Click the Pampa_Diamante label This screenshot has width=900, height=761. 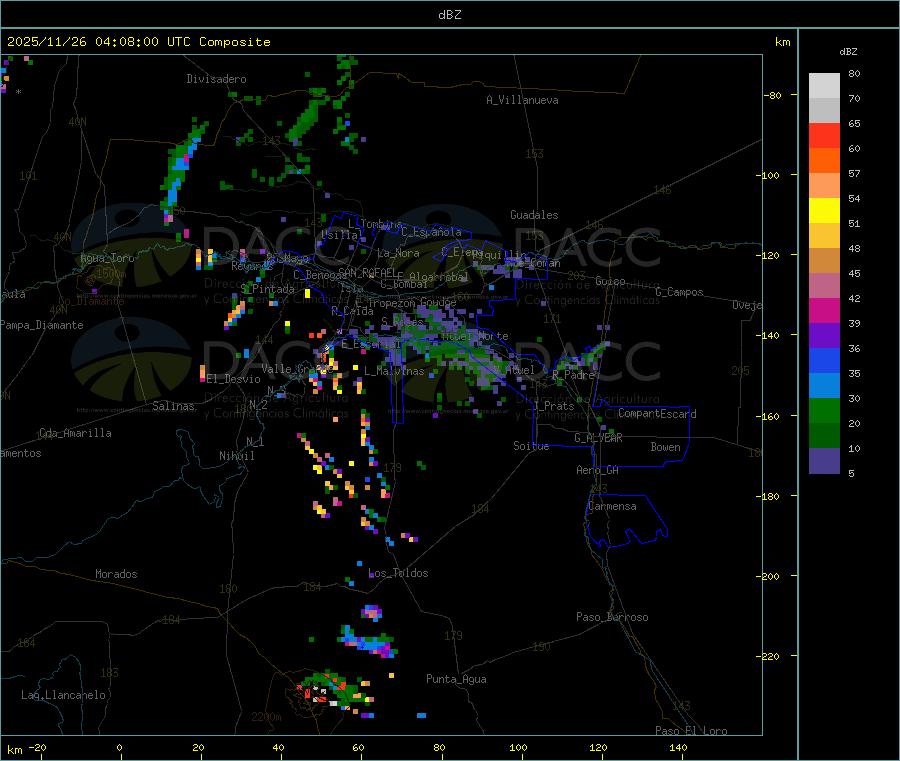click(x=42, y=325)
